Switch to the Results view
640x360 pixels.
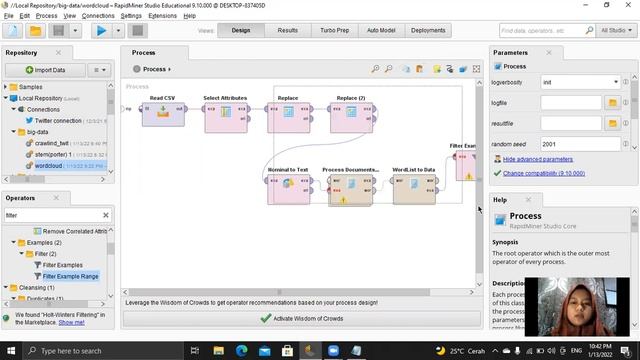(288, 31)
